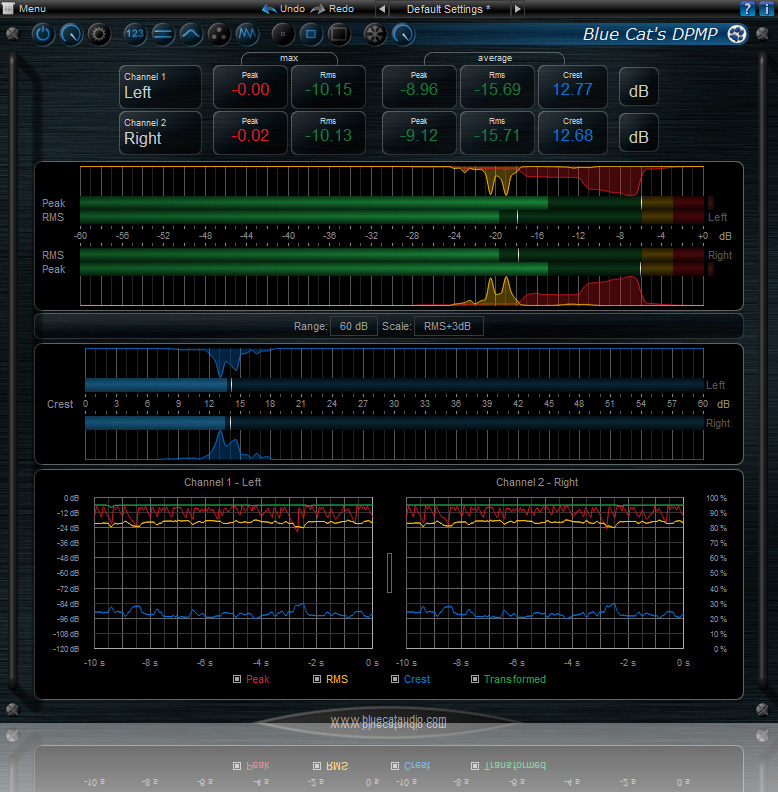Toggle the Transformed curve checkbox
Viewport: 778px width, 792px height.
475,679
